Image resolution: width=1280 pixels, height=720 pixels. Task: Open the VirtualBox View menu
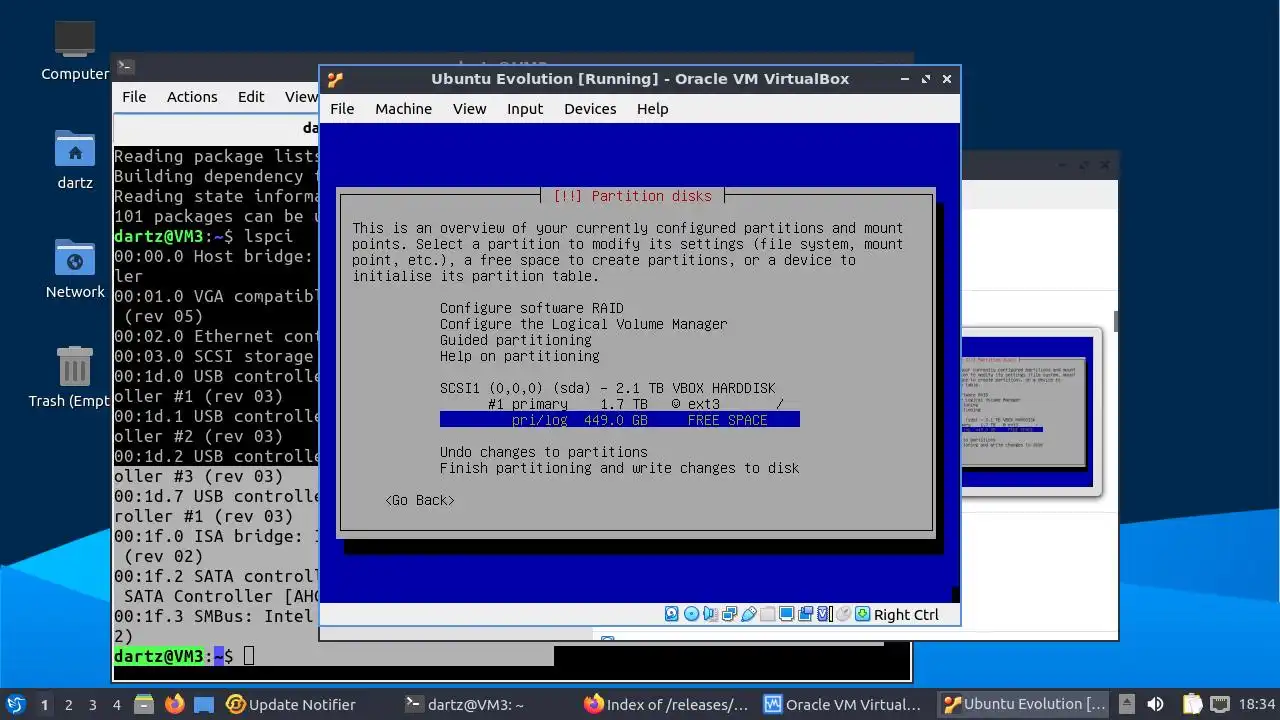pos(469,109)
